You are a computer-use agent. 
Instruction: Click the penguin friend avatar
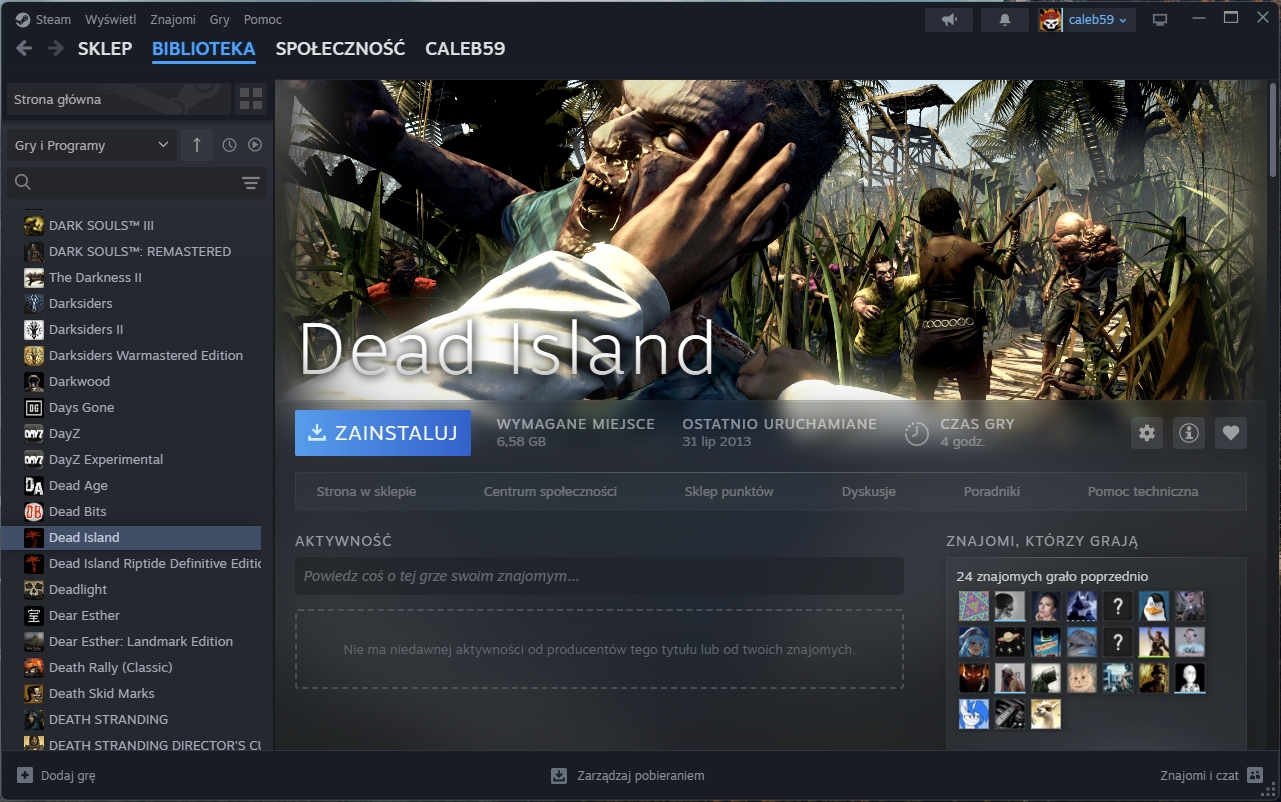[1153, 606]
